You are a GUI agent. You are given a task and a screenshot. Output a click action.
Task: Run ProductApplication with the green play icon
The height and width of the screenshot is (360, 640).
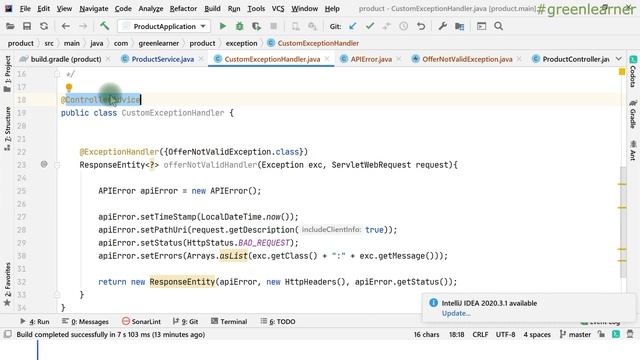click(222, 26)
